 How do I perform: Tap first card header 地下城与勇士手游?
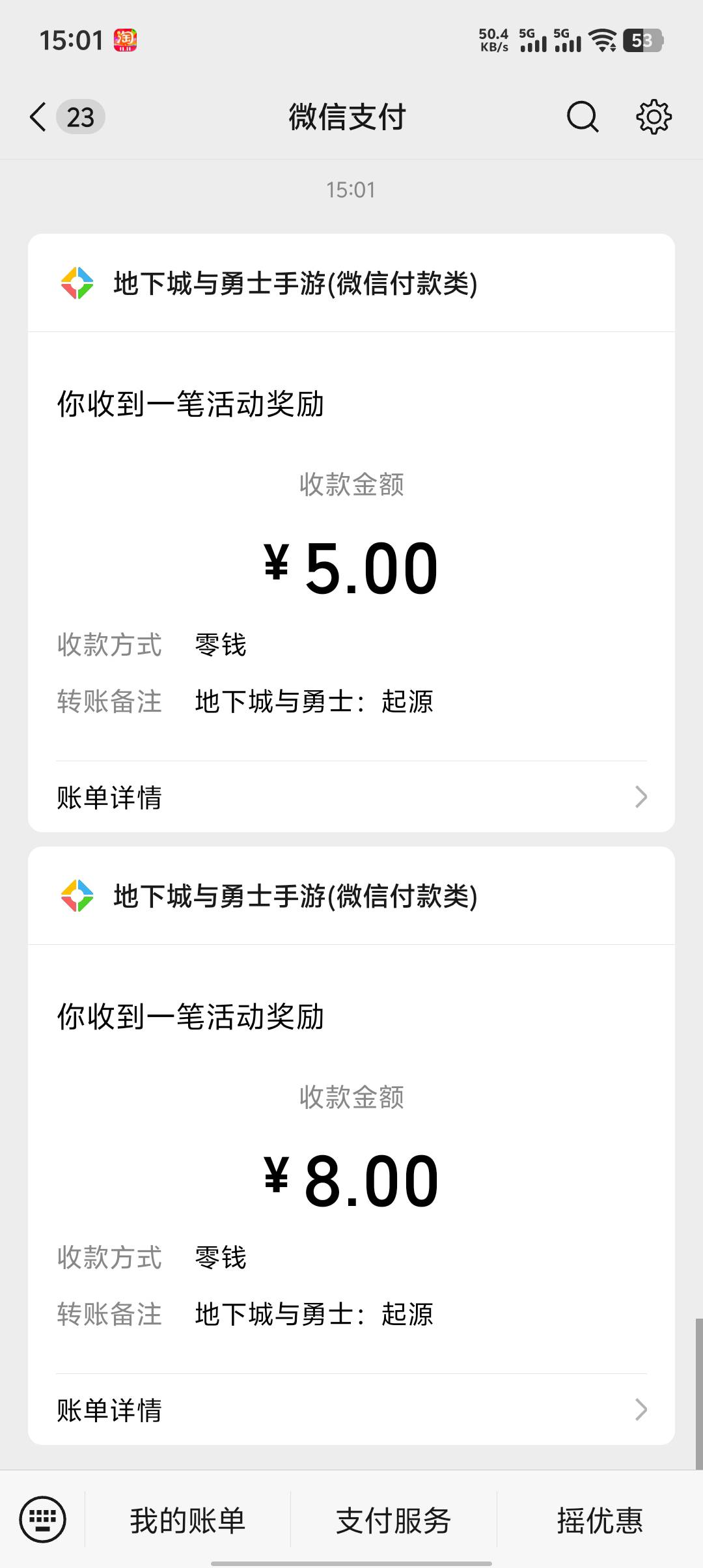point(296,283)
